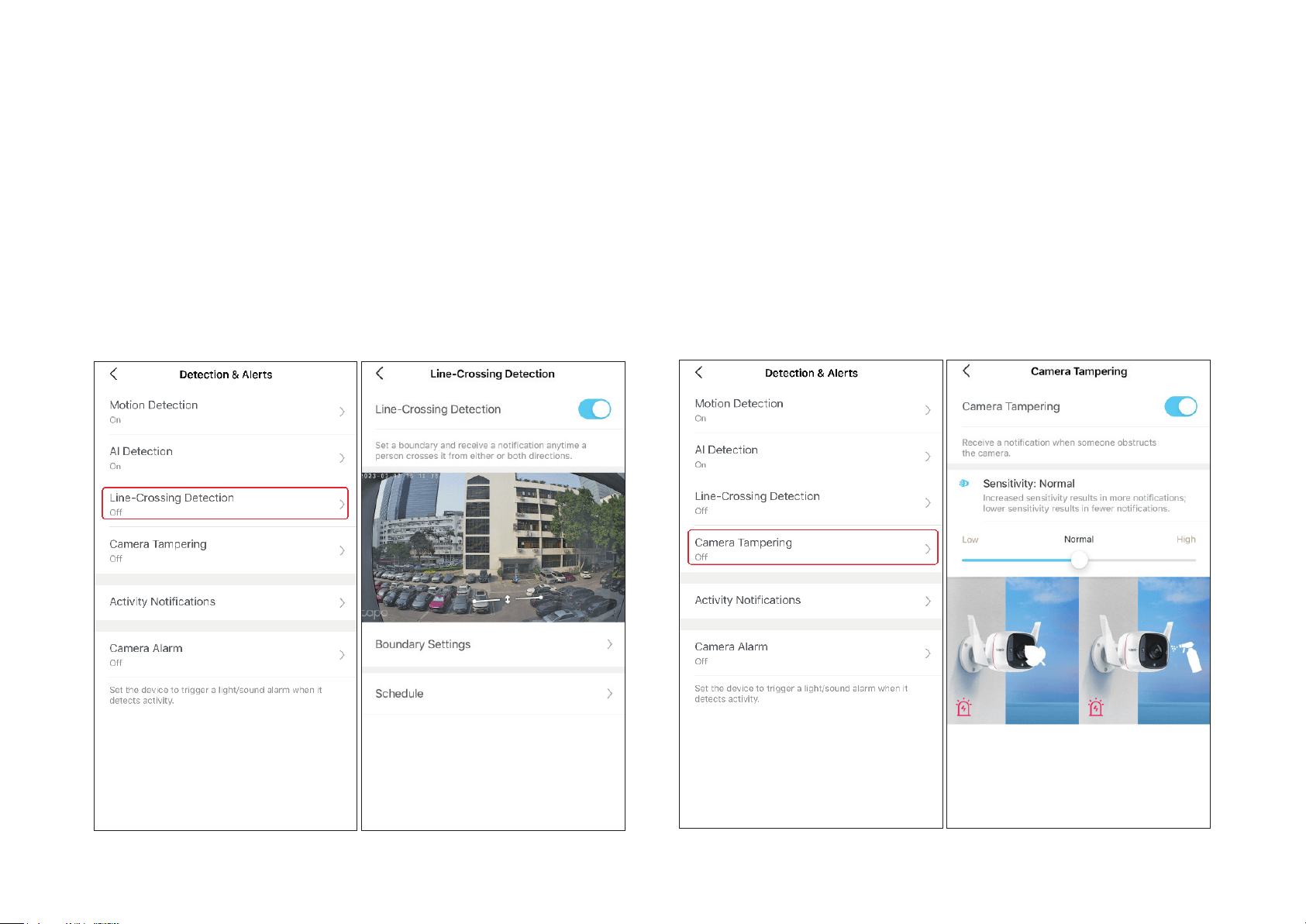Click the Camera Tampering screen title

1079,371
